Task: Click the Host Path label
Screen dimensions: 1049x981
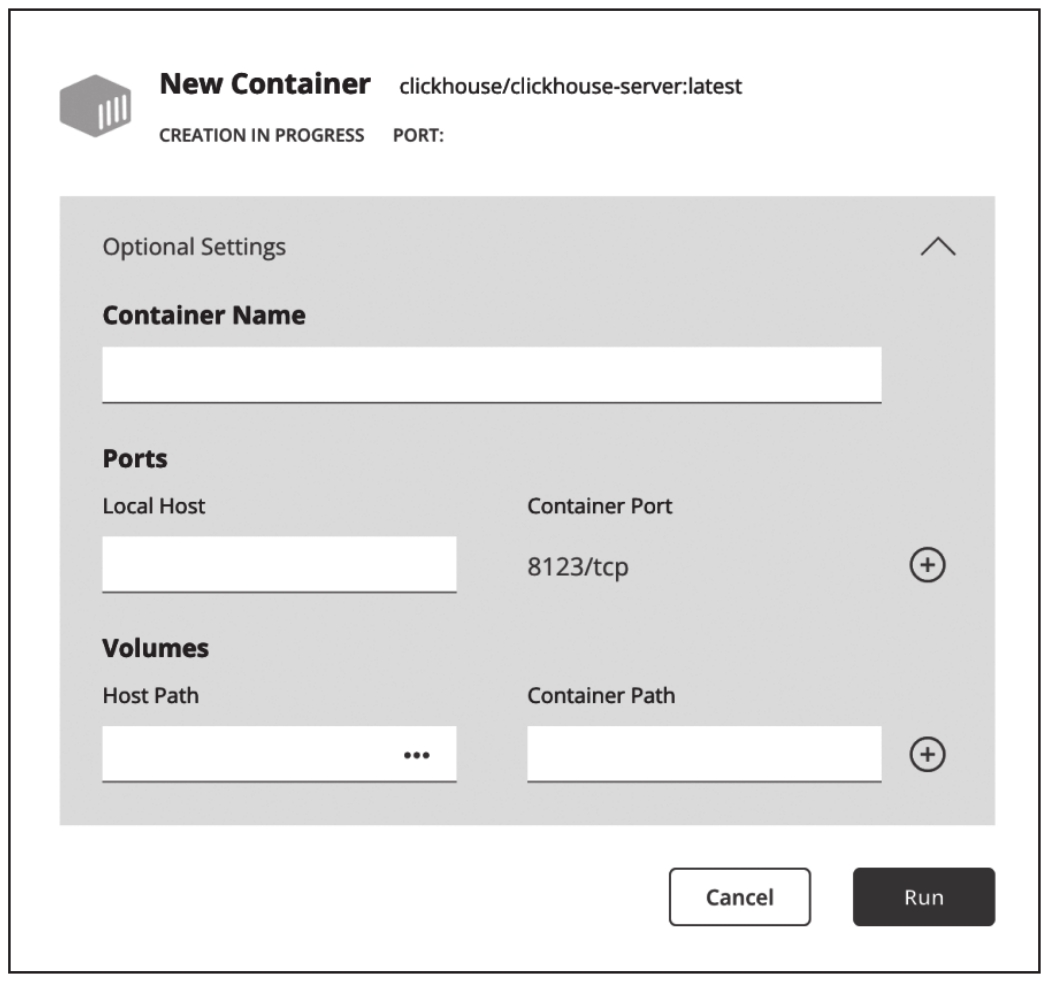Action: pyautogui.click(x=151, y=695)
